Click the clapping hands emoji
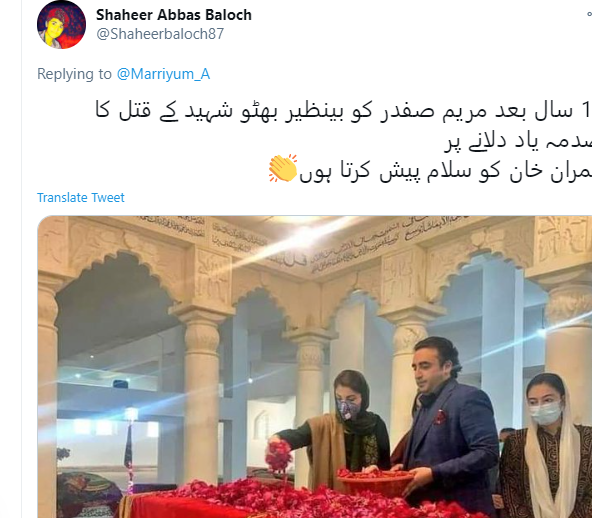Image resolution: width=592 pixels, height=518 pixels. coord(283,168)
